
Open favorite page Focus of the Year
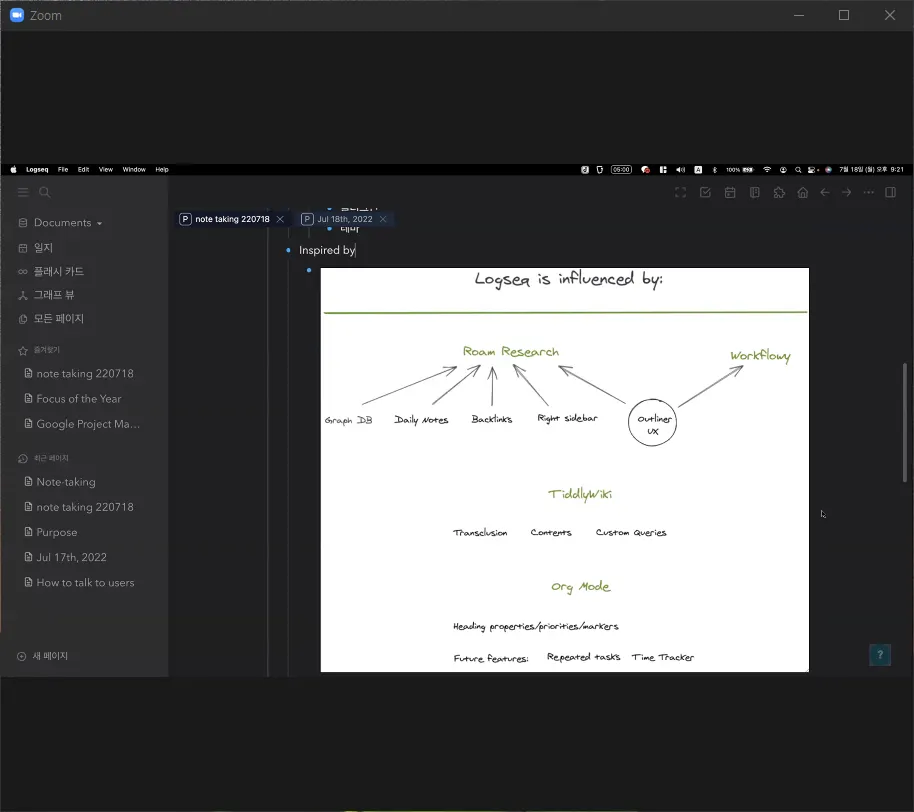[73, 399]
